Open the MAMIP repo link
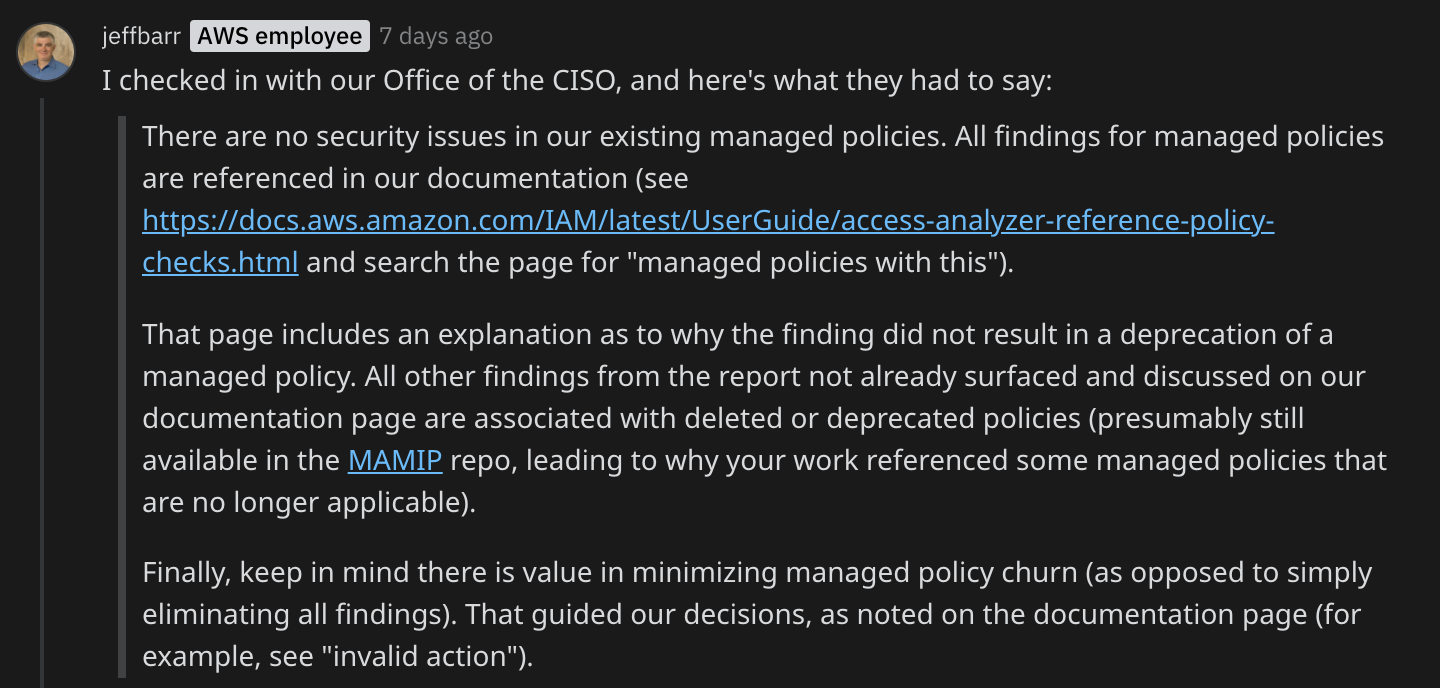This screenshot has width=1440, height=688. click(x=395, y=461)
